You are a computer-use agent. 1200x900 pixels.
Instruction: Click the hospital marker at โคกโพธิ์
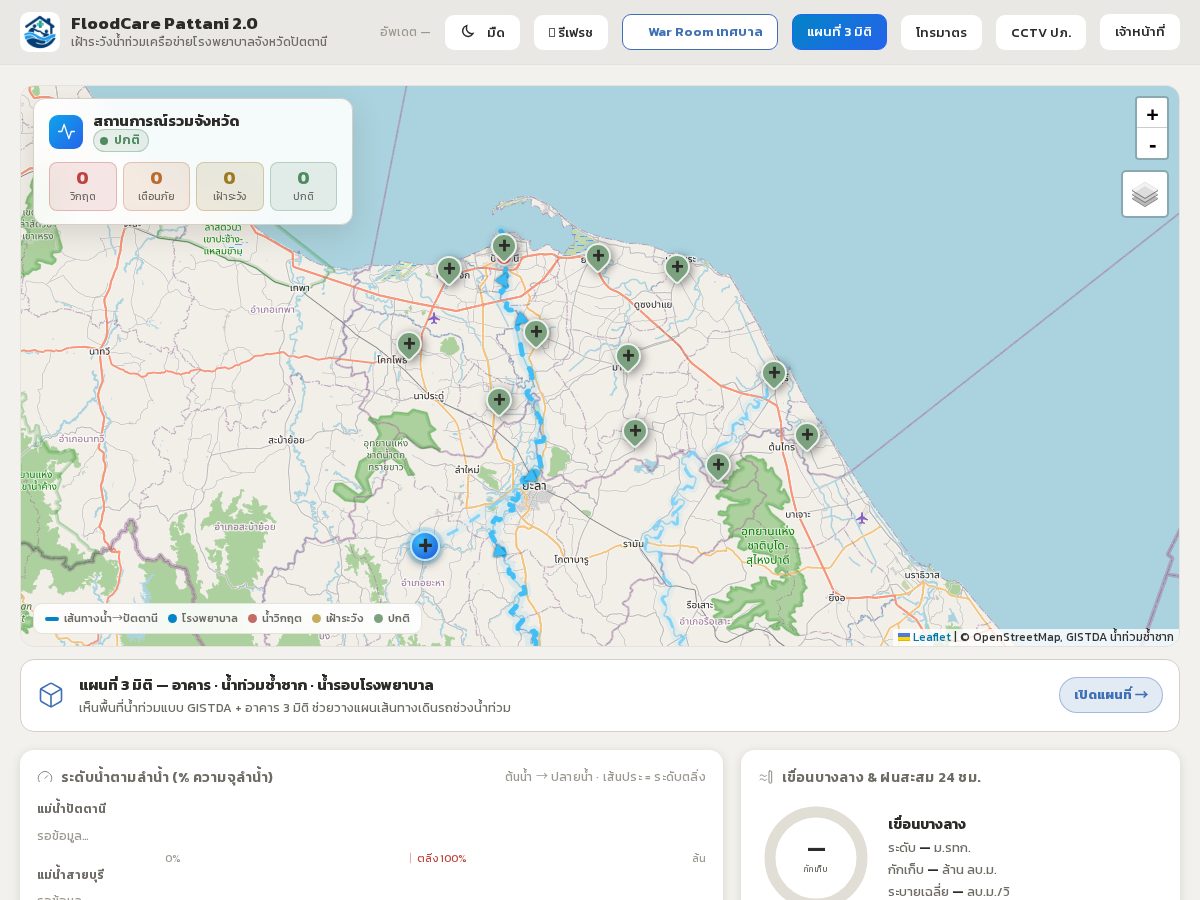tap(409, 346)
